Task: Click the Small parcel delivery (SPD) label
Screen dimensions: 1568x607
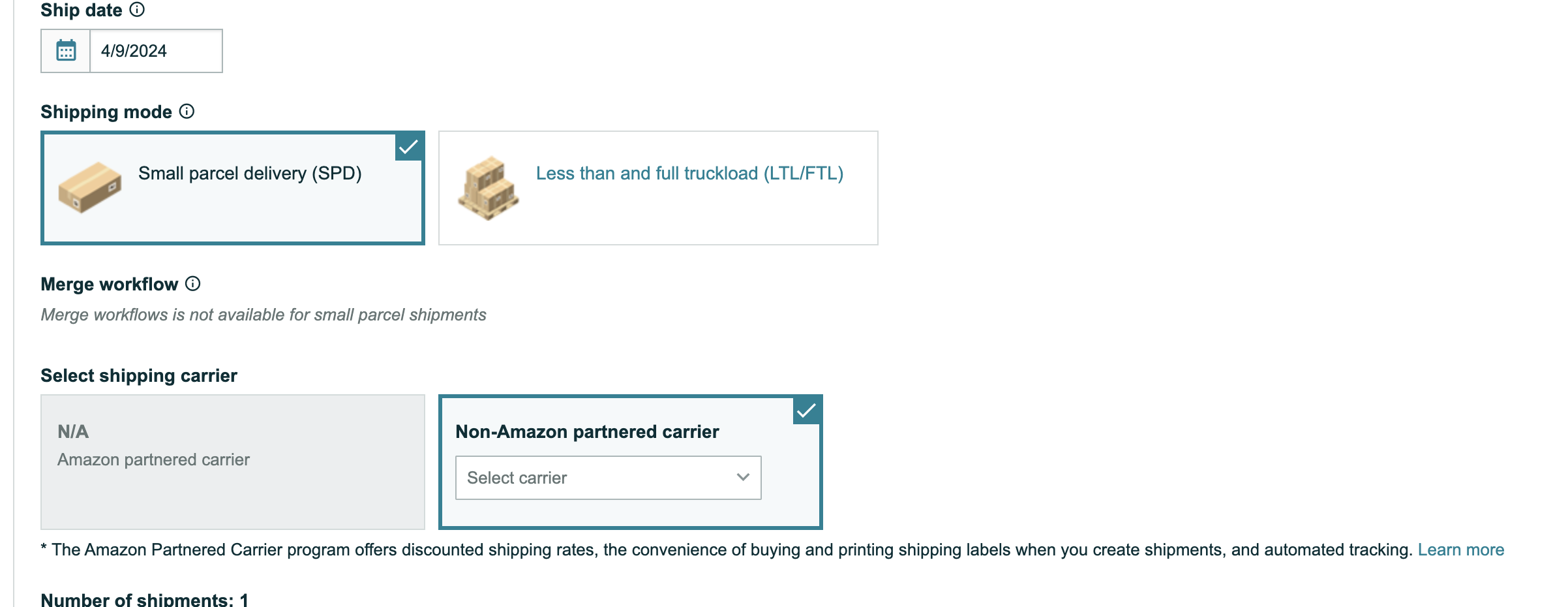Action: point(250,174)
